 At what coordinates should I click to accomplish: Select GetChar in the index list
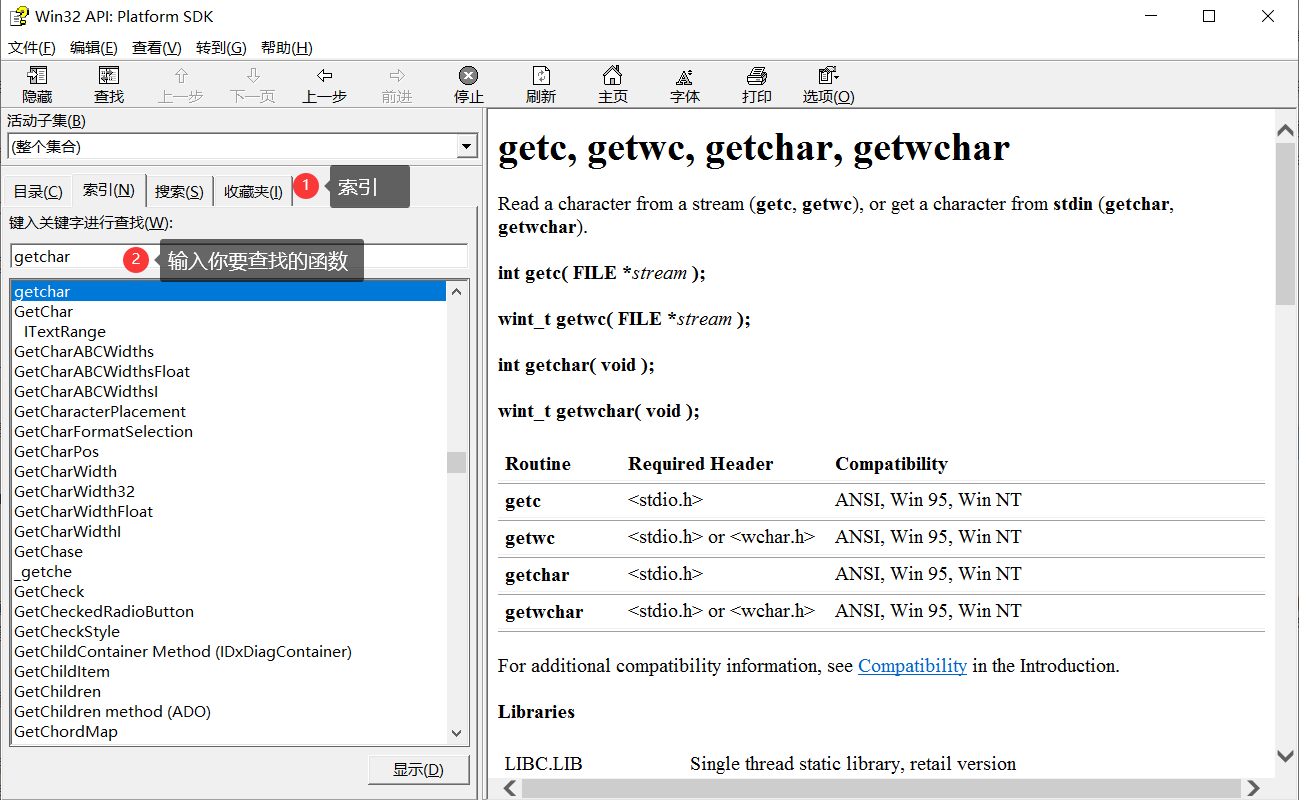tap(44, 312)
